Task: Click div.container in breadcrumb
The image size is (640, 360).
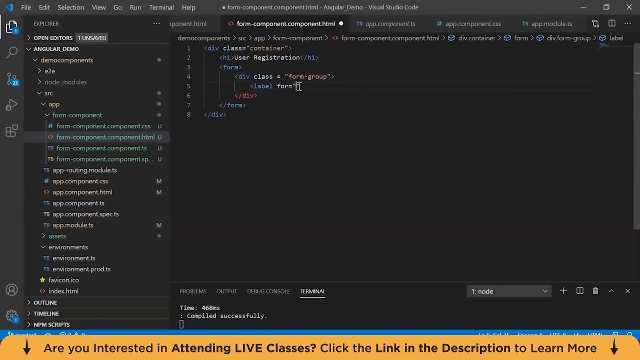Action: click(476, 38)
